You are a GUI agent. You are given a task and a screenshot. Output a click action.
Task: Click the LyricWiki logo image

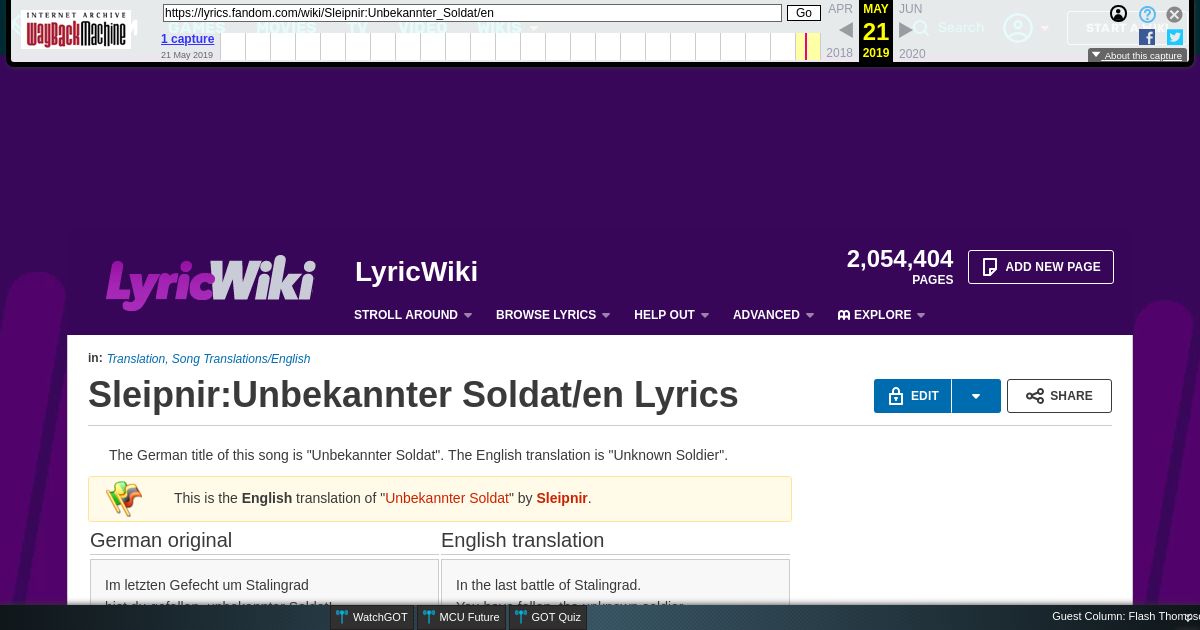[x=211, y=282]
